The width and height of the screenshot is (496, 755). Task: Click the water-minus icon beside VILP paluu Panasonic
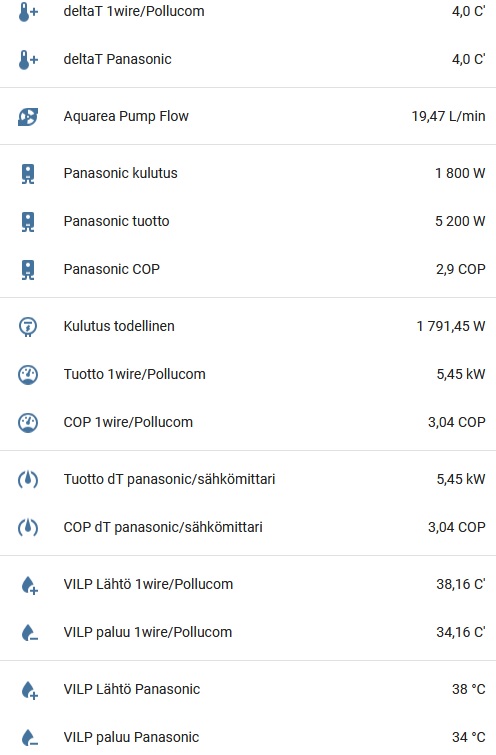point(29,738)
